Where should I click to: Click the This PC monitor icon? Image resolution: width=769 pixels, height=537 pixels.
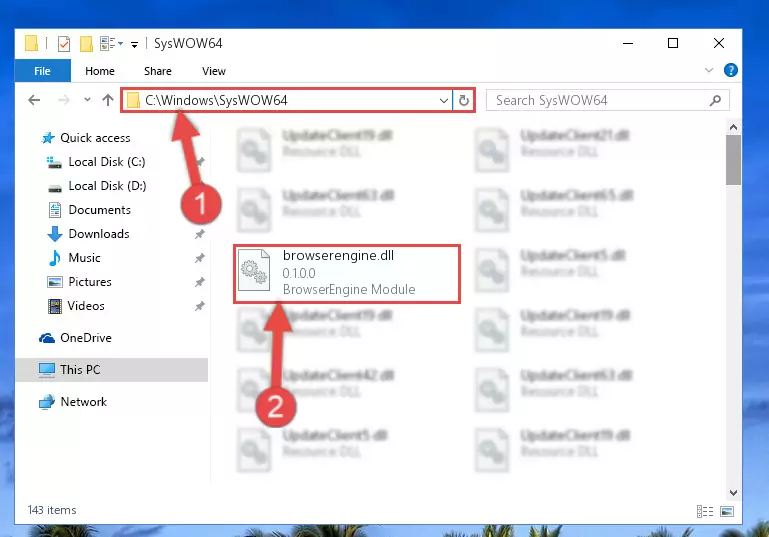(47, 370)
